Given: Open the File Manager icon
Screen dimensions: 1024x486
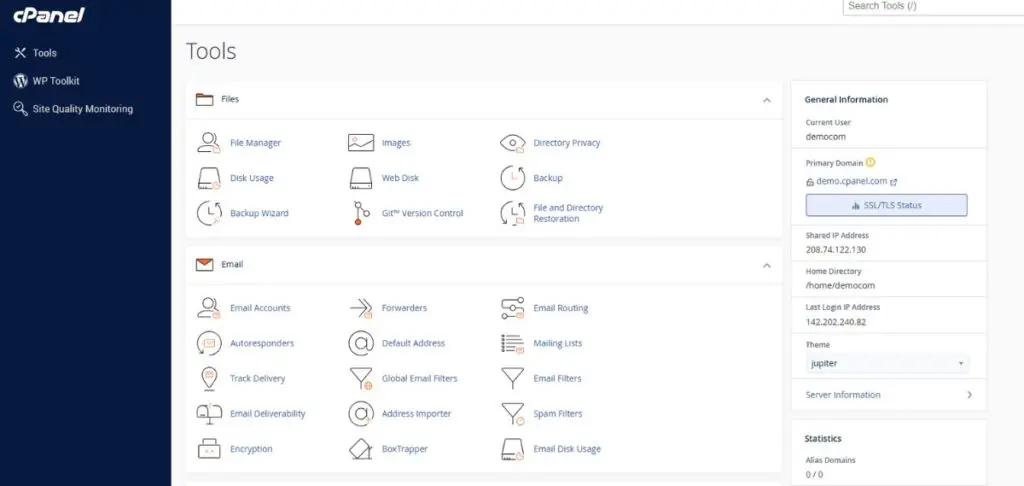Looking at the screenshot, I should click(209, 142).
